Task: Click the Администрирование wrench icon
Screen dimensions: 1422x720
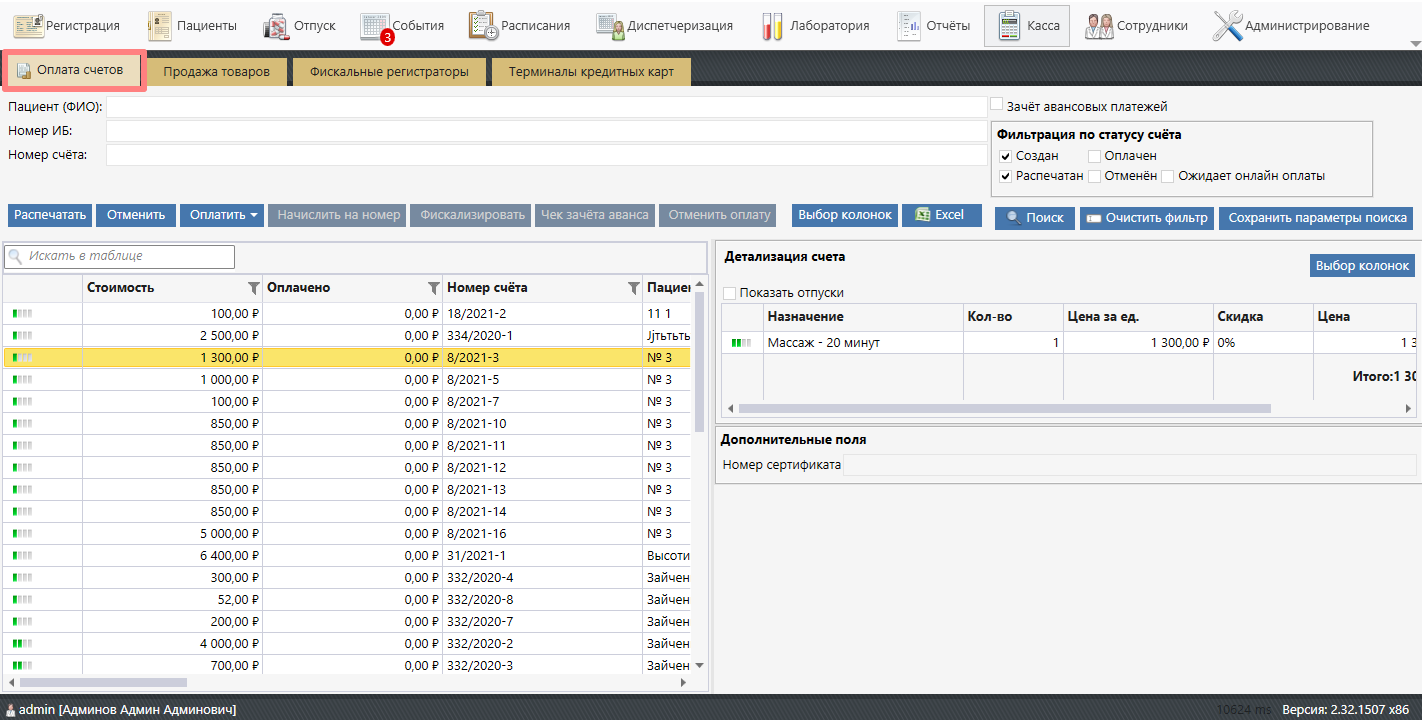Action: click(x=1227, y=26)
